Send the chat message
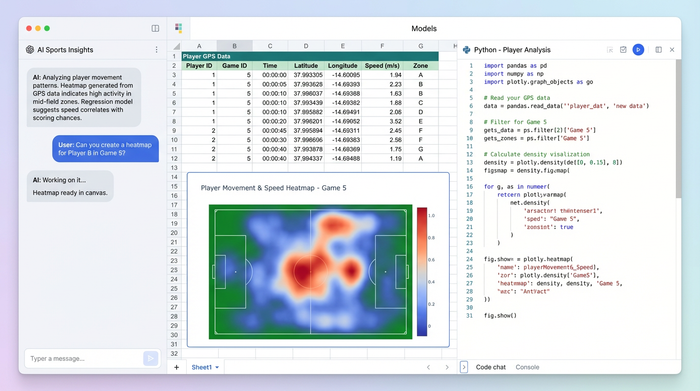Screen dimensions: 700x391 [x=150, y=358]
